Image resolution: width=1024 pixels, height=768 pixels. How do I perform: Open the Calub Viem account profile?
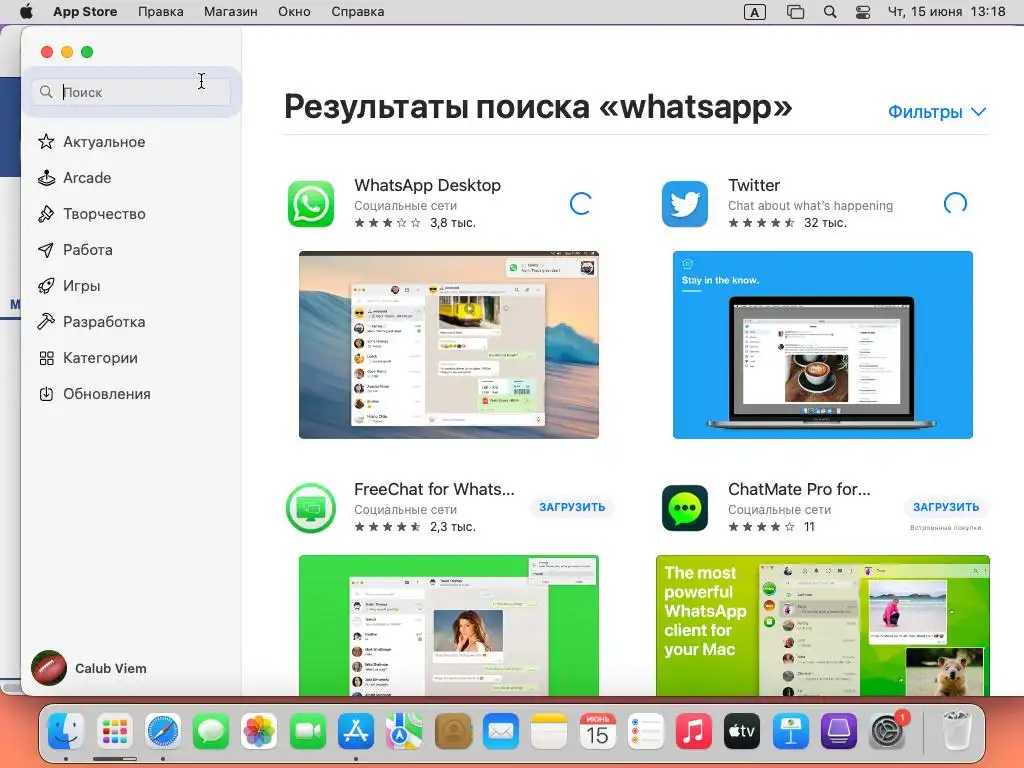pyautogui.click(x=89, y=668)
